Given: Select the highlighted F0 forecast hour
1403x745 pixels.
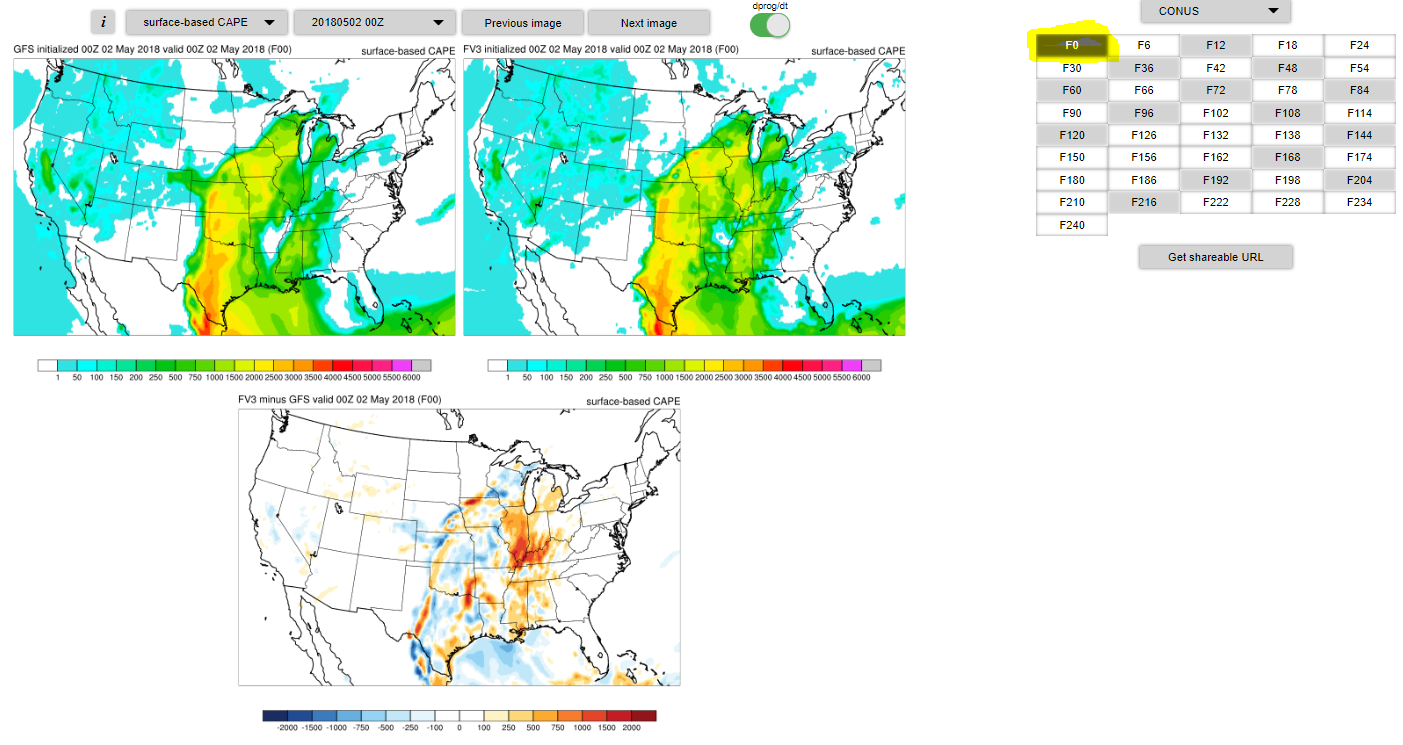Looking at the screenshot, I should point(1071,45).
